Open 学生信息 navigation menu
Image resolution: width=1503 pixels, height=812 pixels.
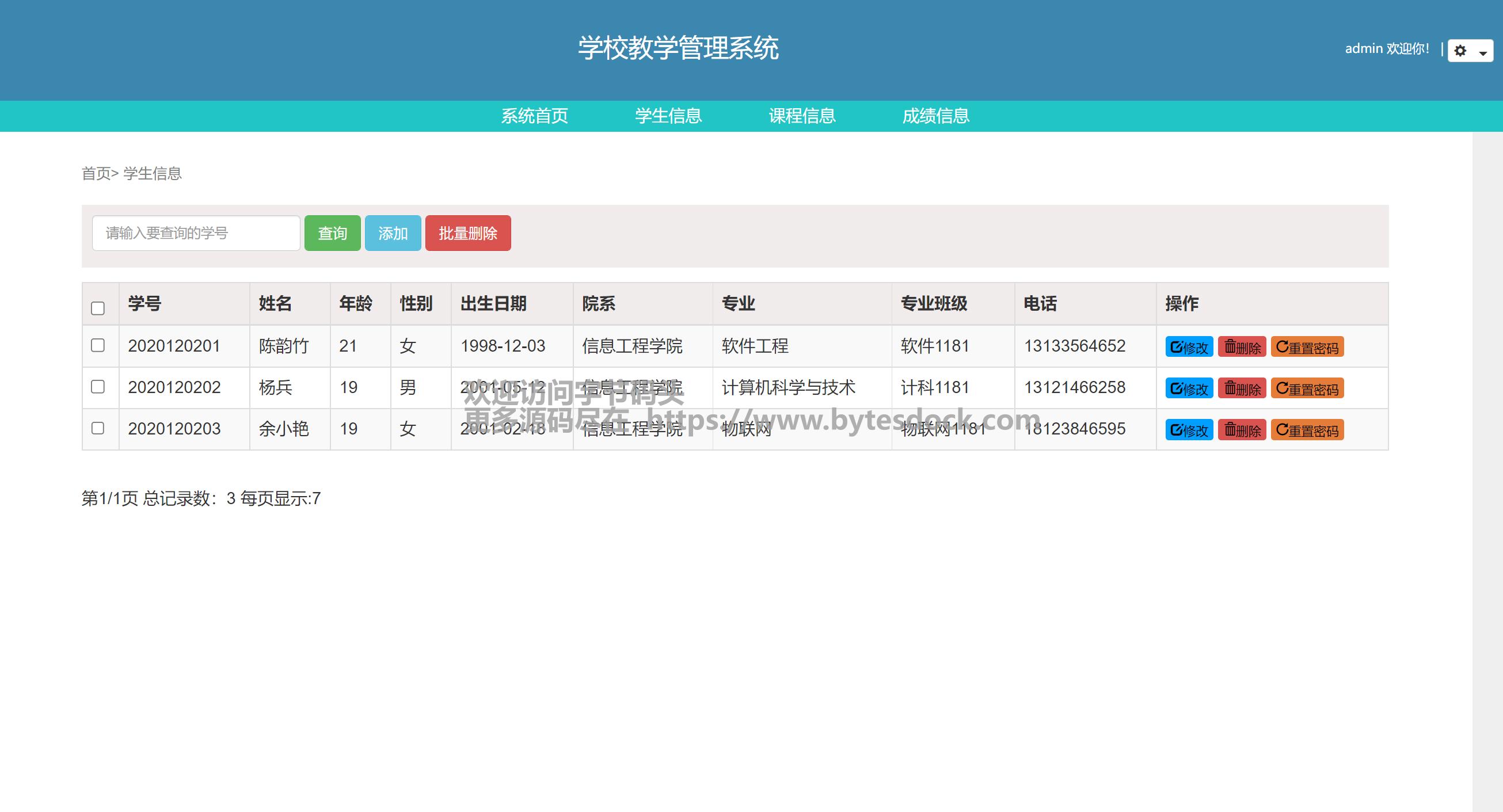point(668,116)
